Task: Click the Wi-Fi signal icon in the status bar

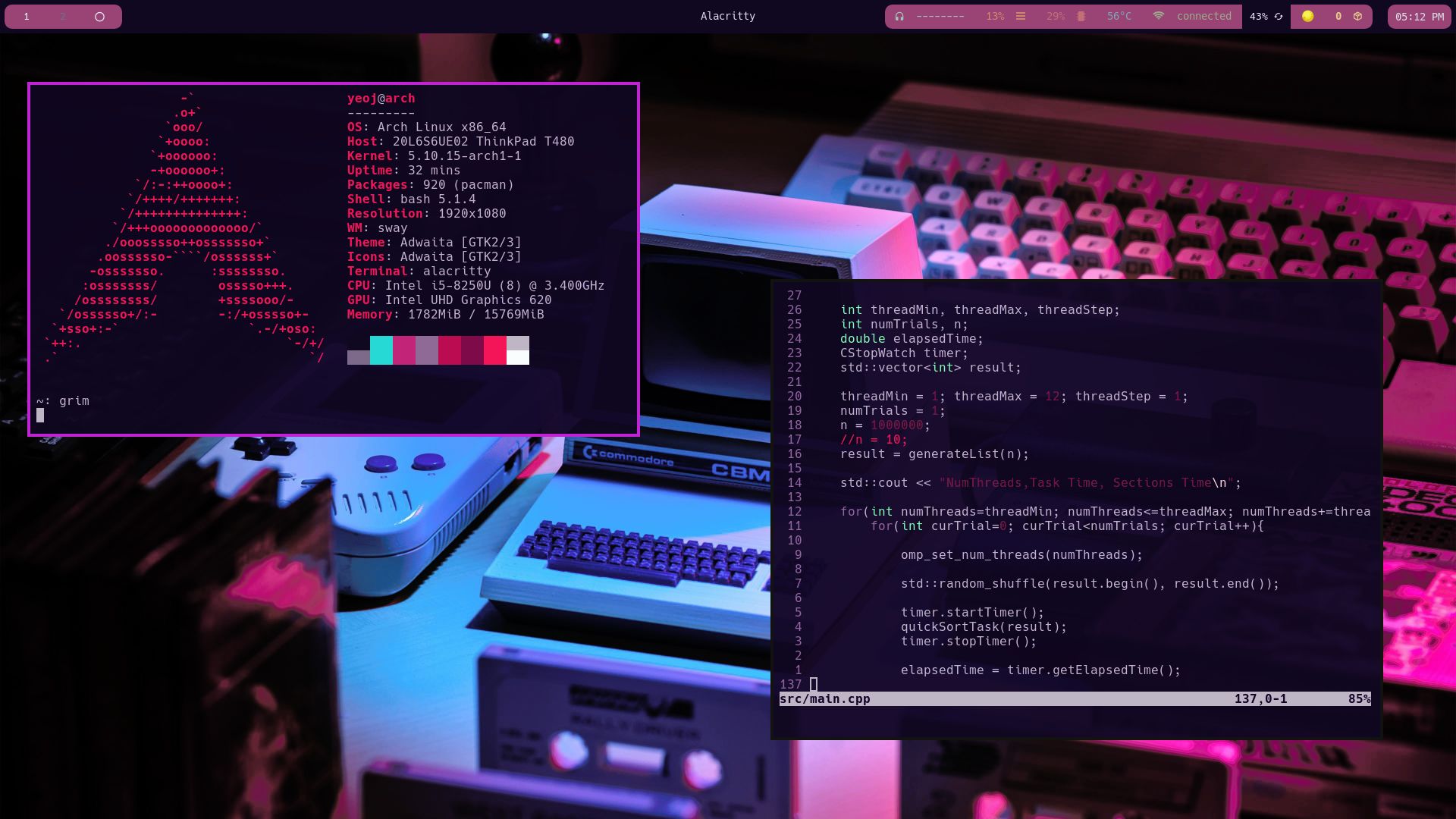Action: (1157, 16)
